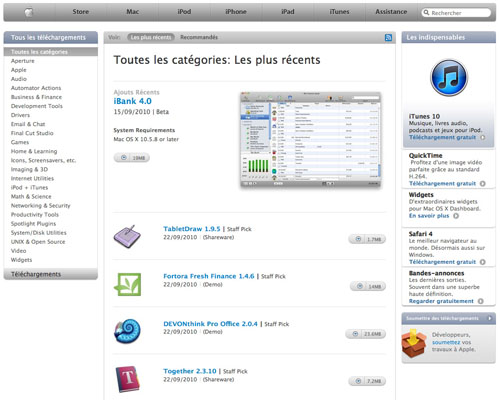The image size is (500, 400).
Task: Open the Math & Science category
Action: [x=31, y=197]
